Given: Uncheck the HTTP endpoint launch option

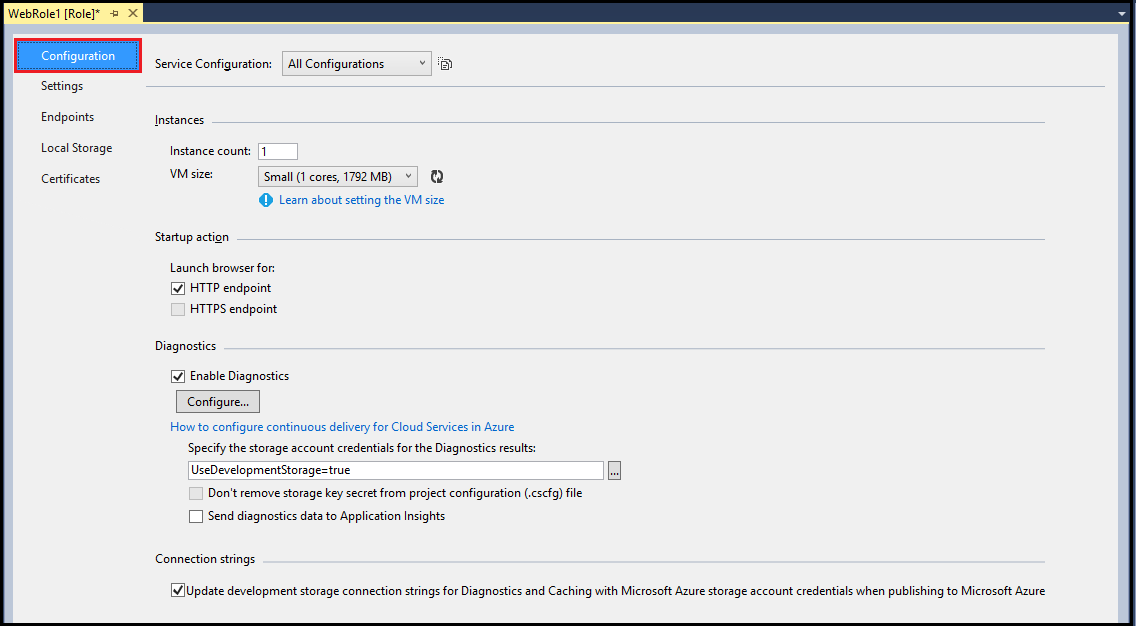Looking at the screenshot, I should tap(177, 288).
